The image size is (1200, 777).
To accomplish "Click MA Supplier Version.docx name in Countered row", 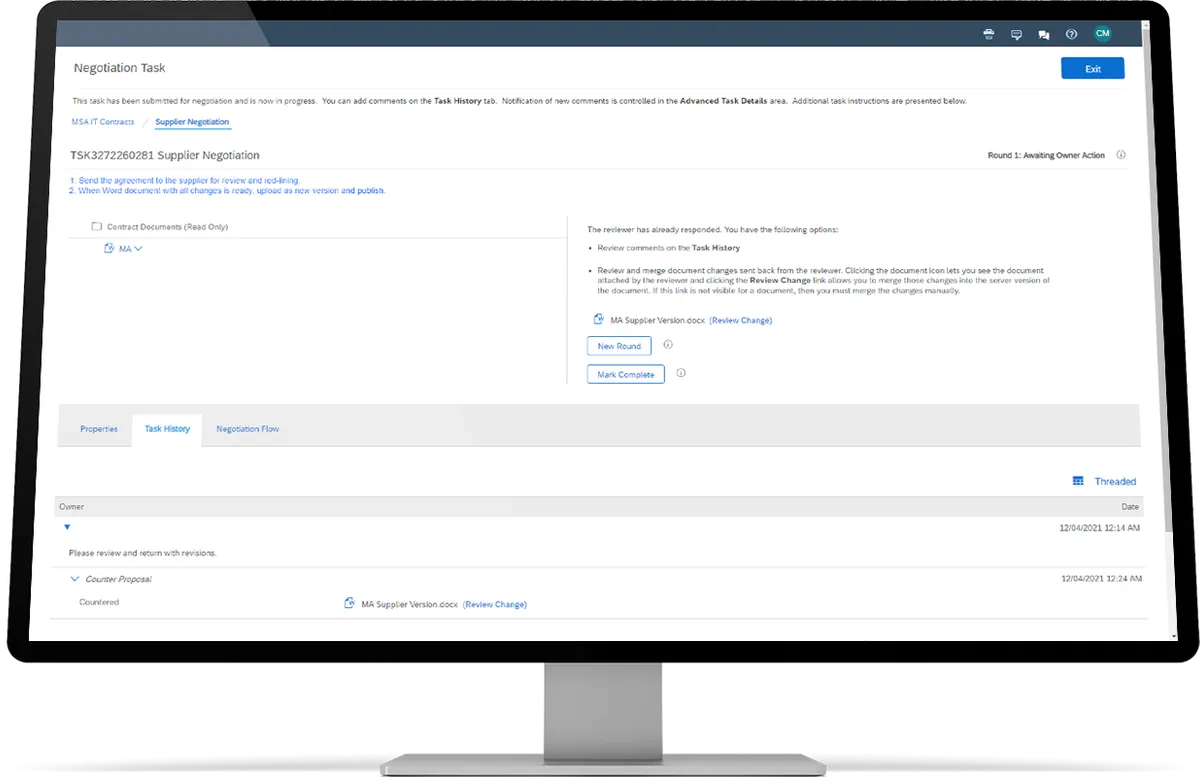I will coord(409,604).
